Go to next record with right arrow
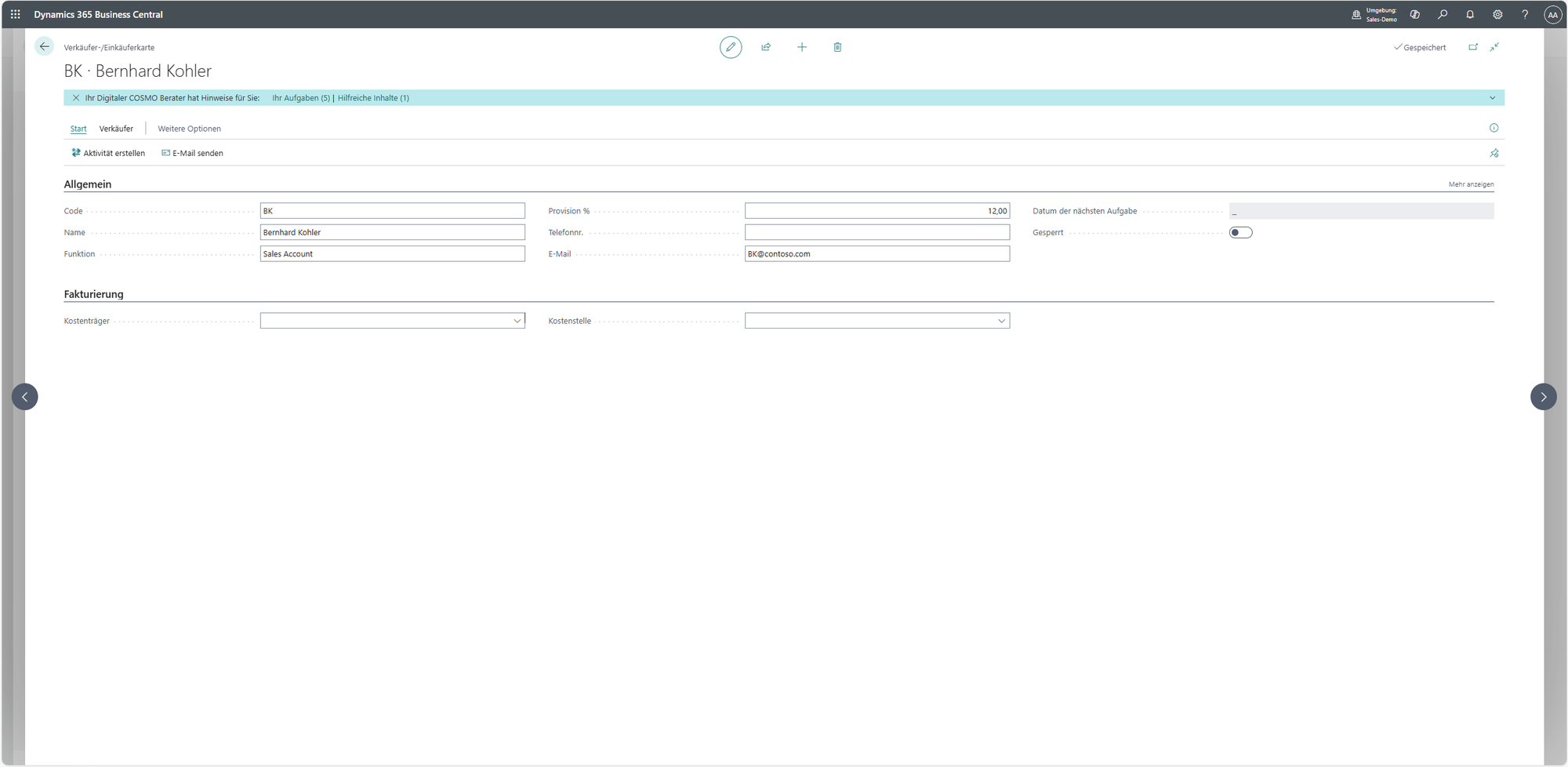1568x767 pixels. click(x=1543, y=397)
